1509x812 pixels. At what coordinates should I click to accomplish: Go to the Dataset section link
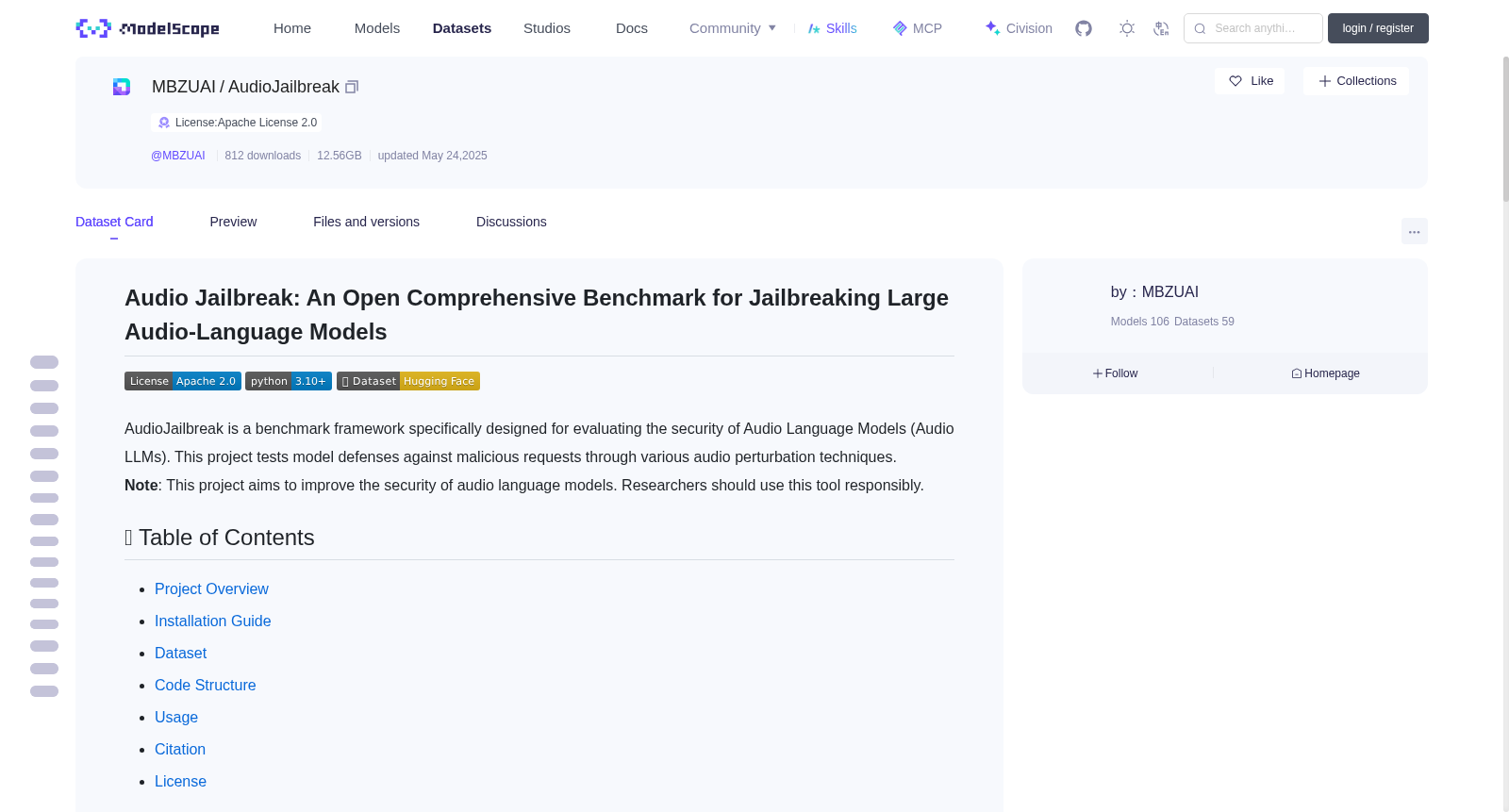tap(181, 653)
